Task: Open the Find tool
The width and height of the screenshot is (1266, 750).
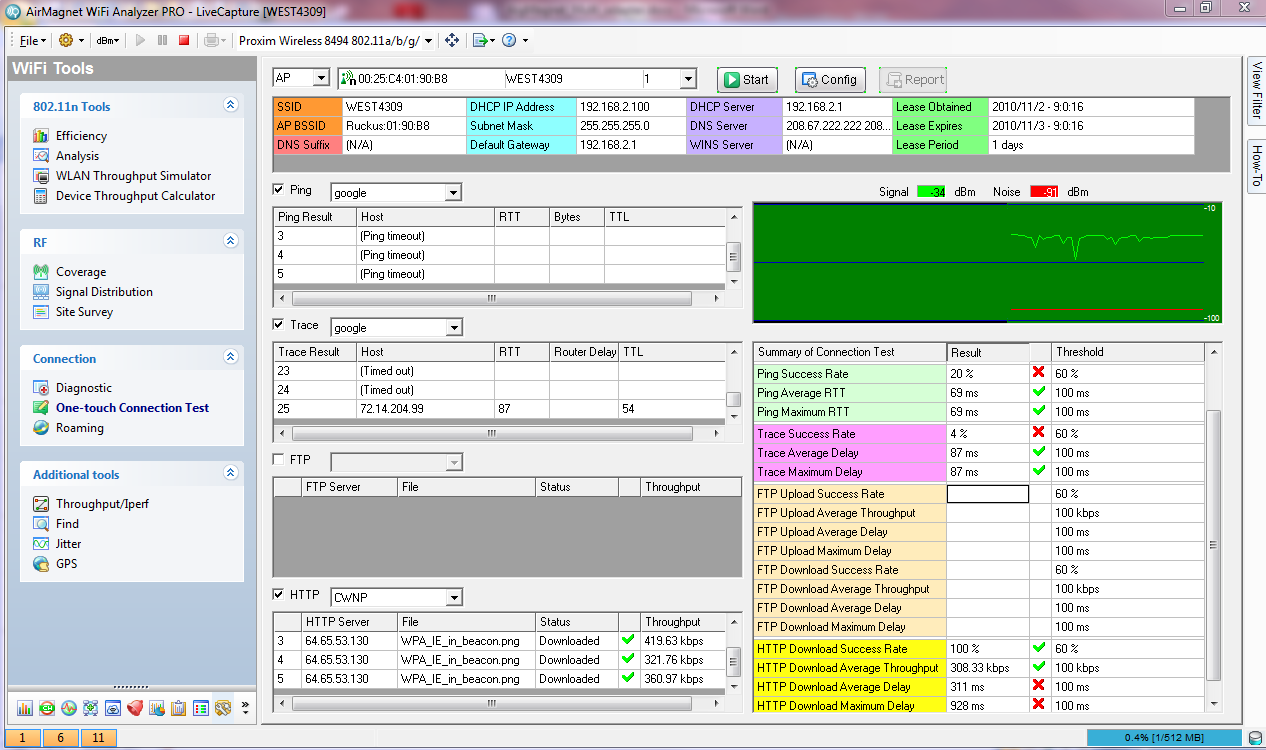Action: click(67, 524)
